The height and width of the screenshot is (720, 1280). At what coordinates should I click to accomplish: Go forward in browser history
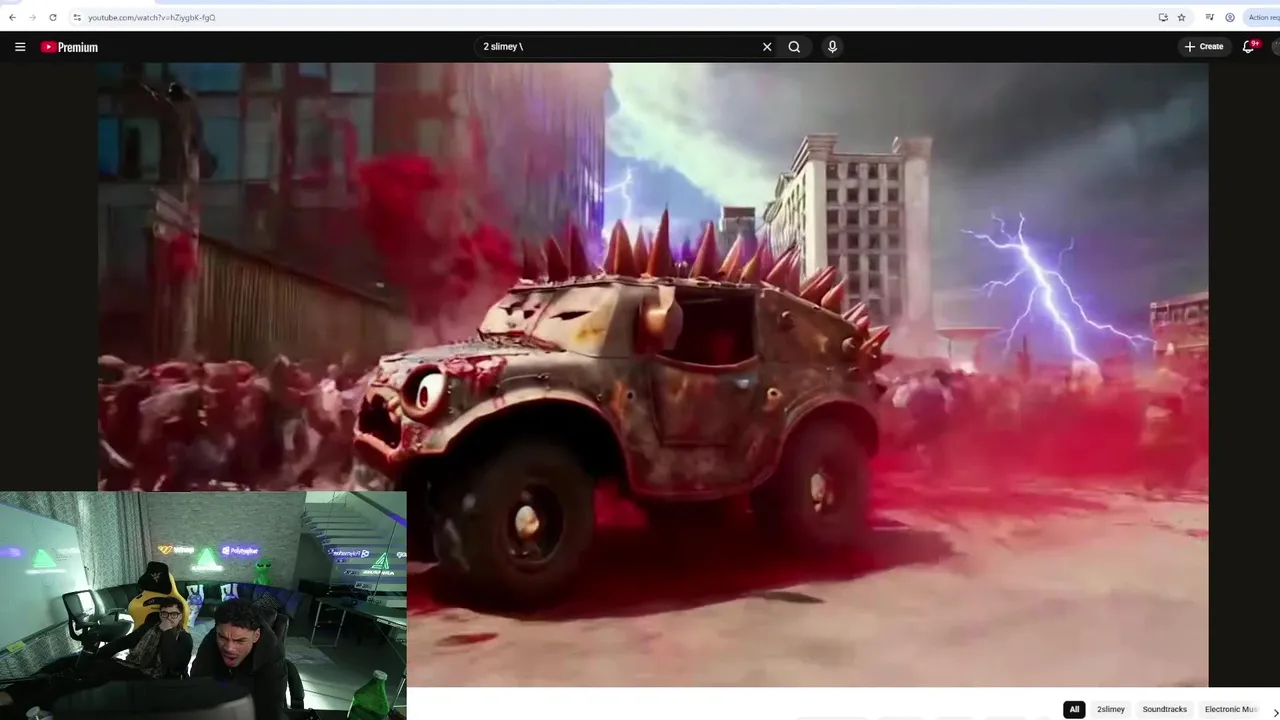pyautogui.click(x=32, y=17)
